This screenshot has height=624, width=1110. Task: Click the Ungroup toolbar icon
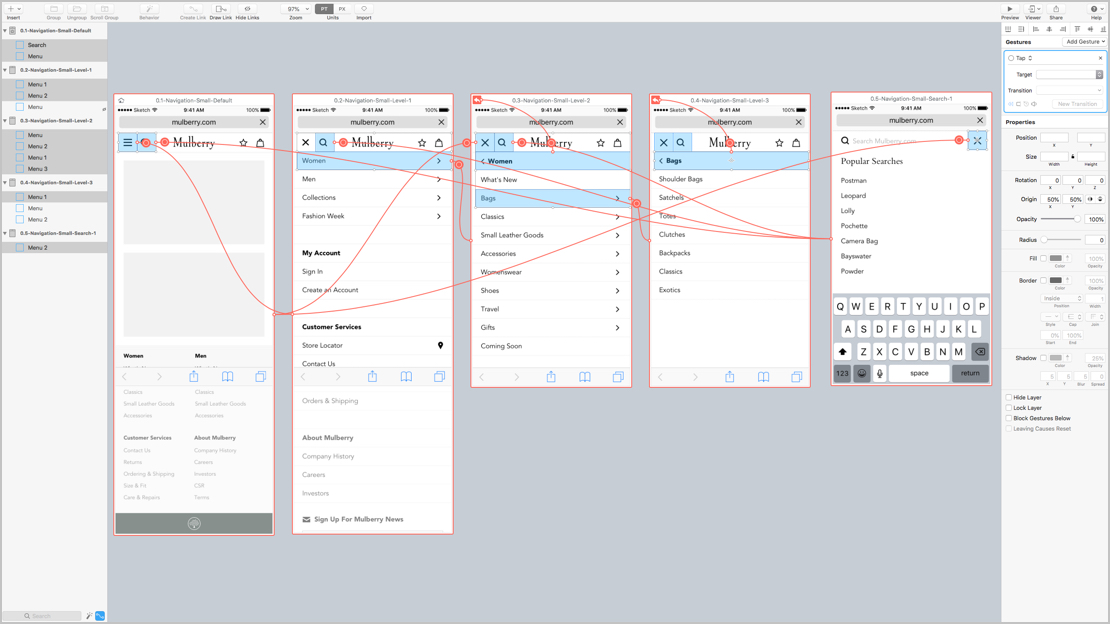(76, 9)
